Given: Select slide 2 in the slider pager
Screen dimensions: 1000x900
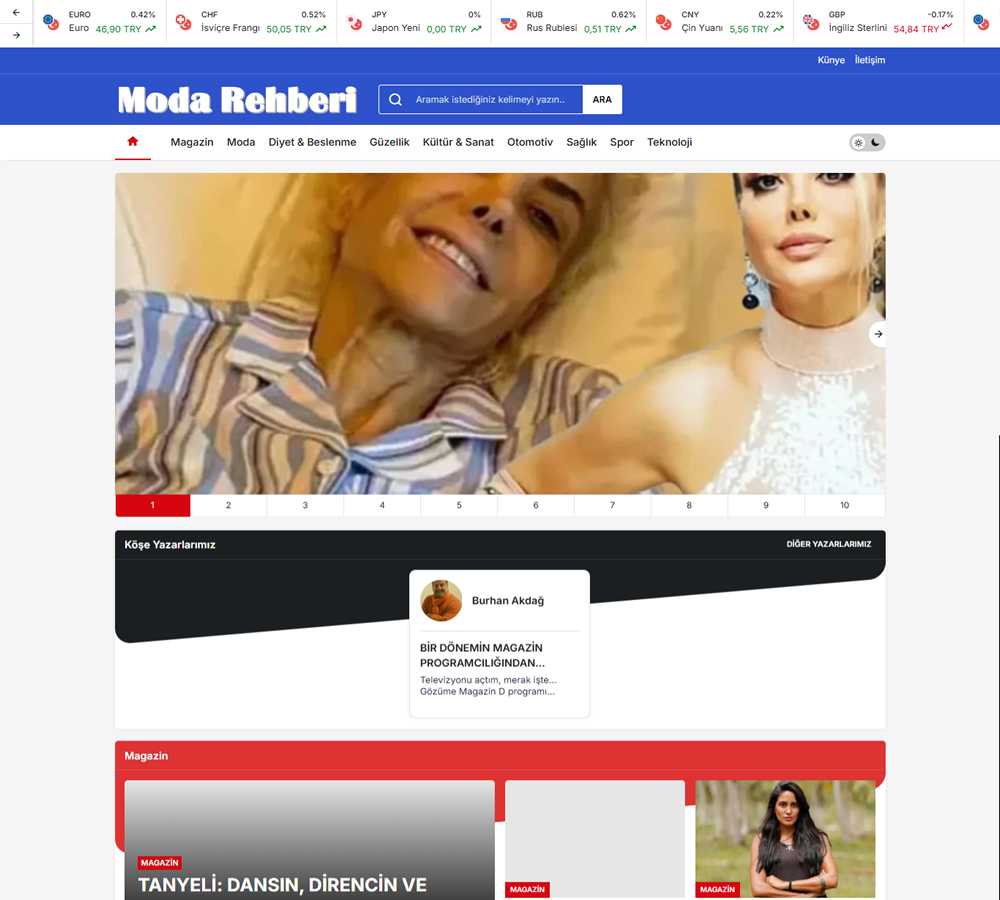Looking at the screenshot, I should [x=228, y=505].
